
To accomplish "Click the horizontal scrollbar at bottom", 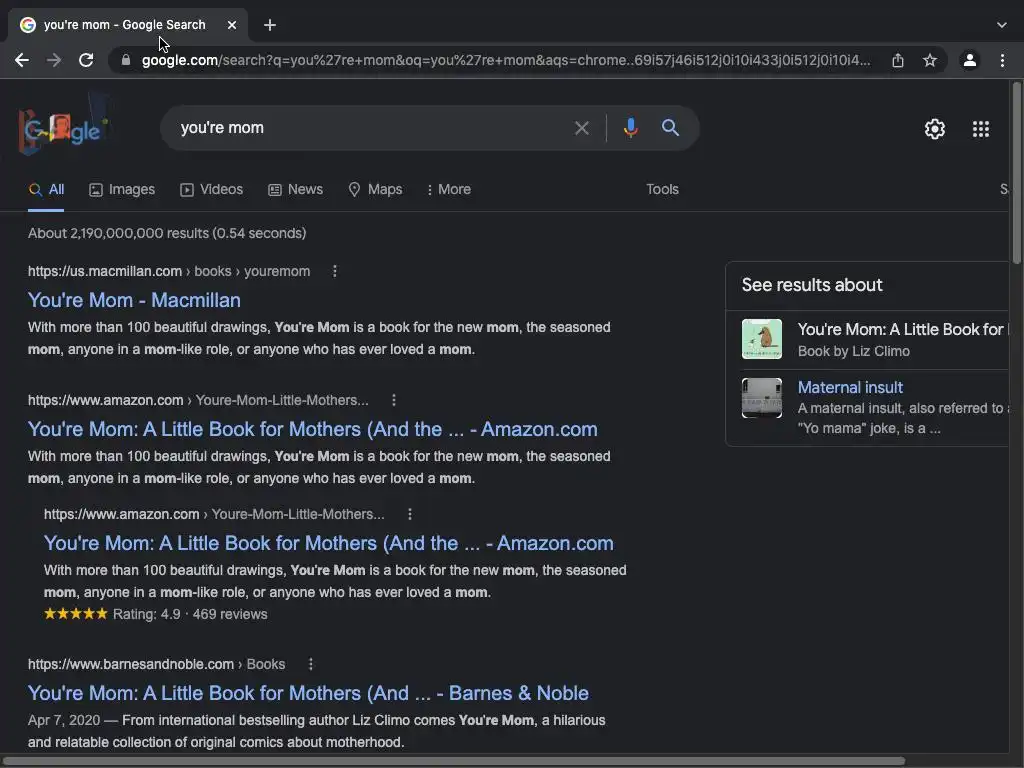I will click(453, 761).
